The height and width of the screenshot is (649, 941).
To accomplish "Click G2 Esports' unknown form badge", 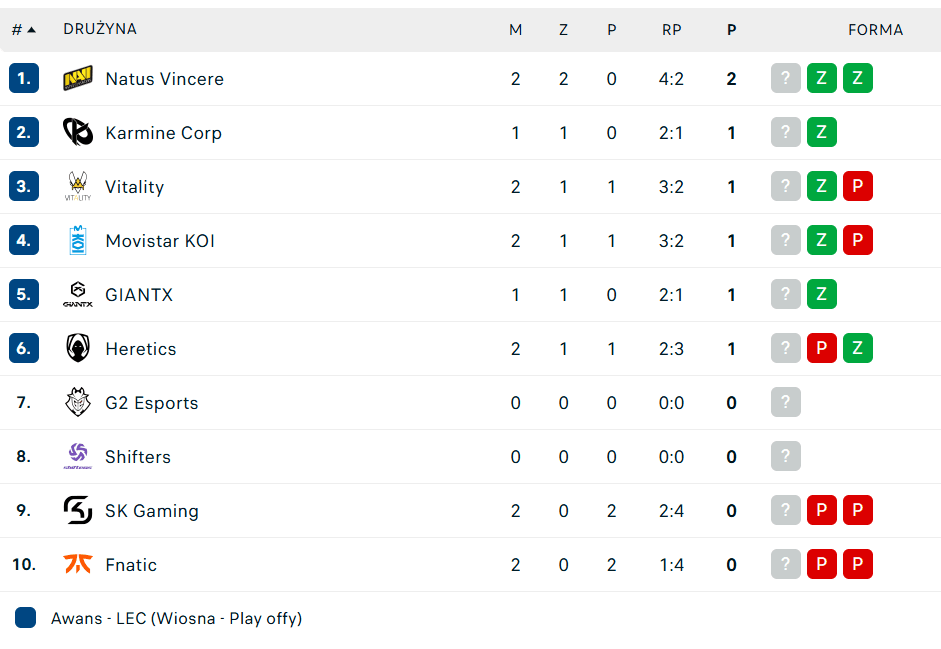I will point(785,402).
